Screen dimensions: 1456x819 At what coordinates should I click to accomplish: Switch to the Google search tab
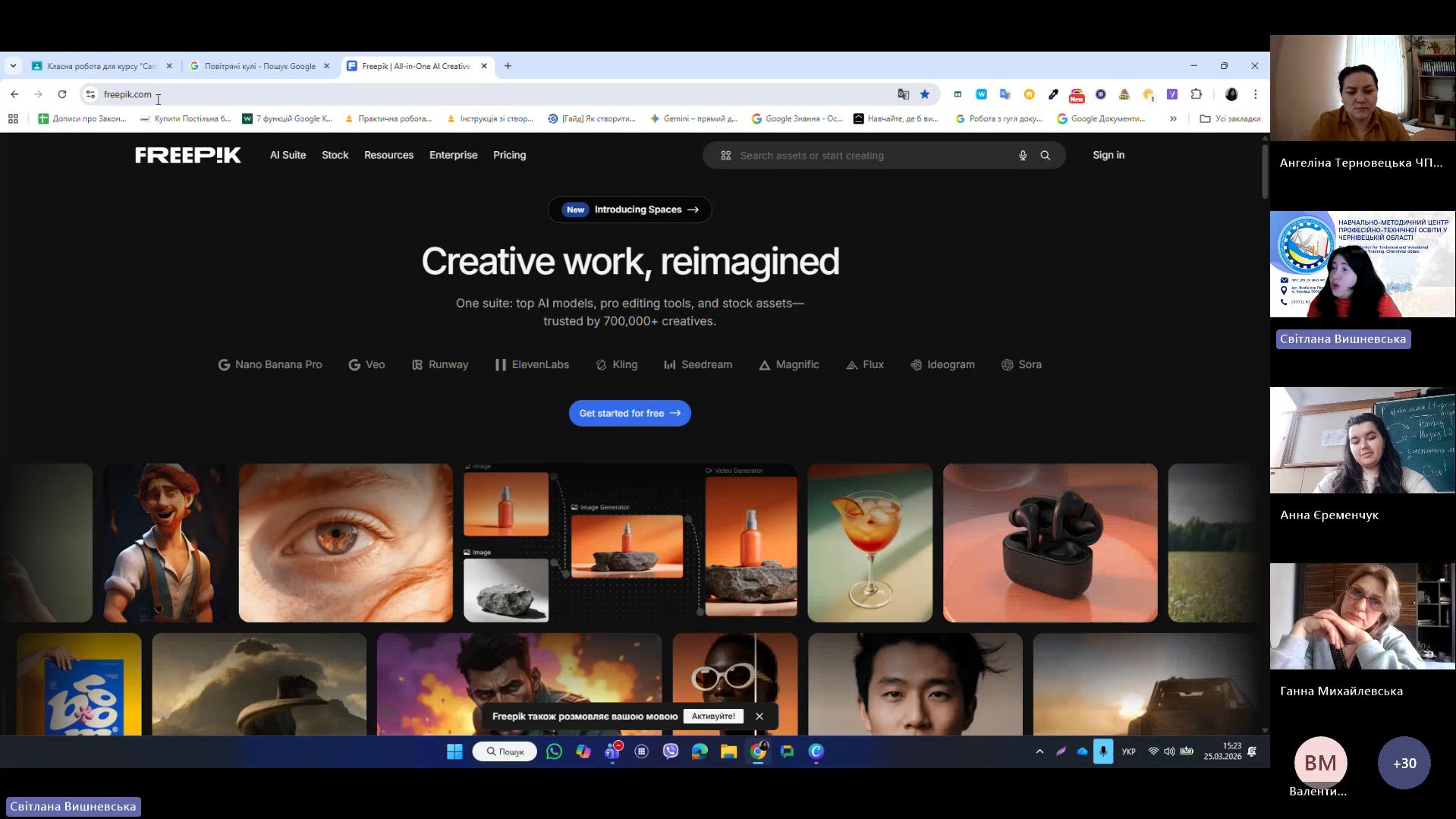259,66
